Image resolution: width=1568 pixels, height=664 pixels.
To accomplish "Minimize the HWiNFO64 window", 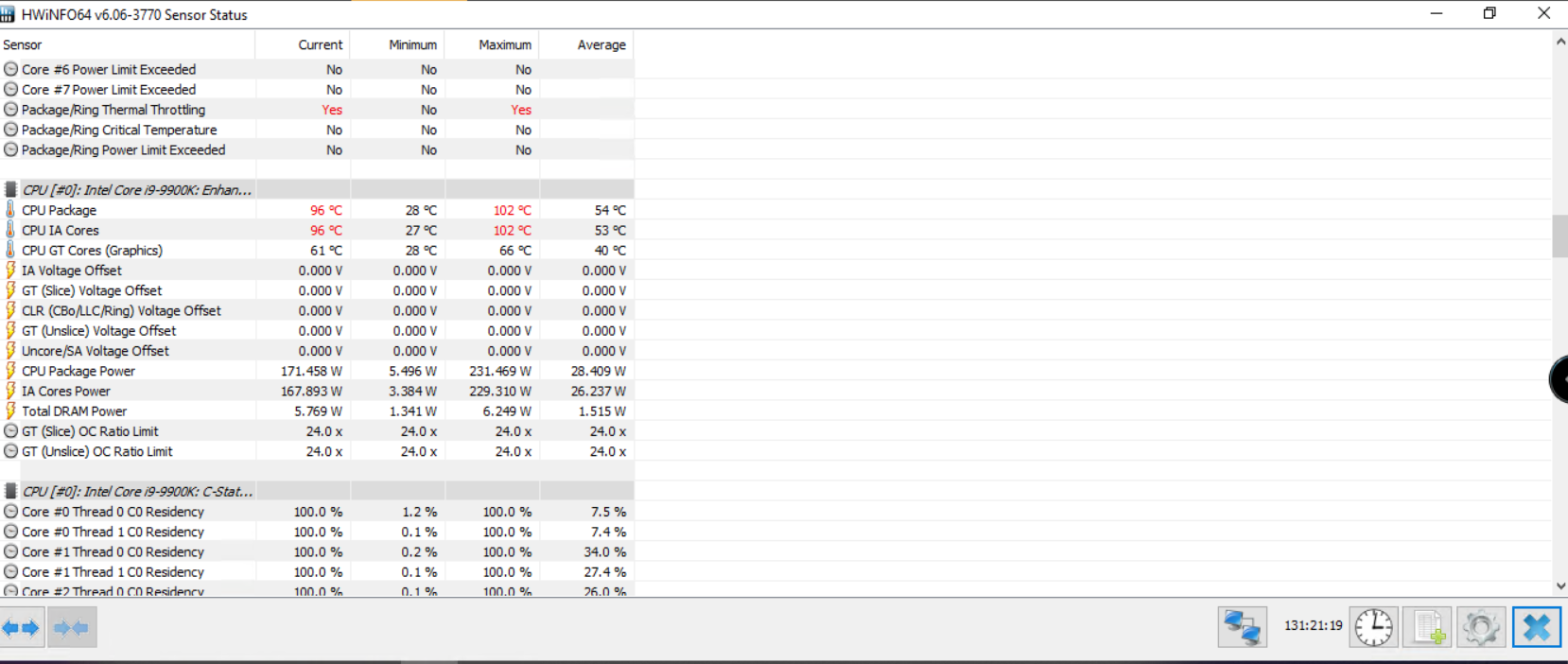I will [x=1436, y=13].
